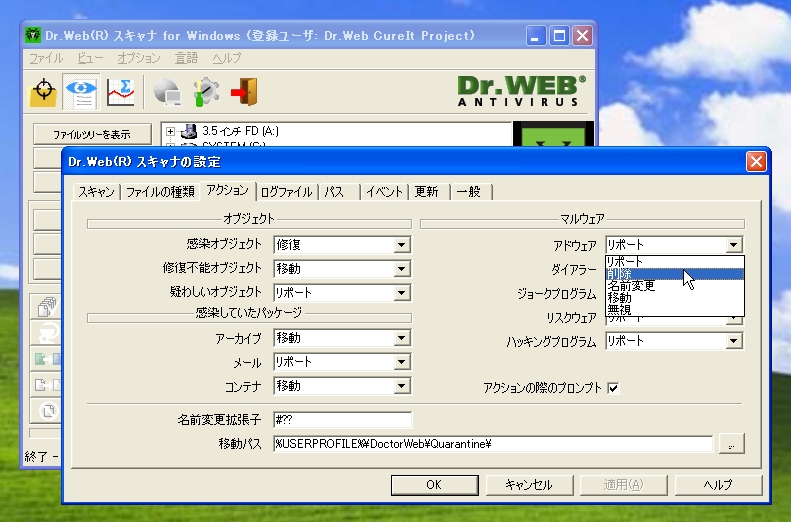
Task: Select 無視 in the adware list
Action: click(674, 310)
